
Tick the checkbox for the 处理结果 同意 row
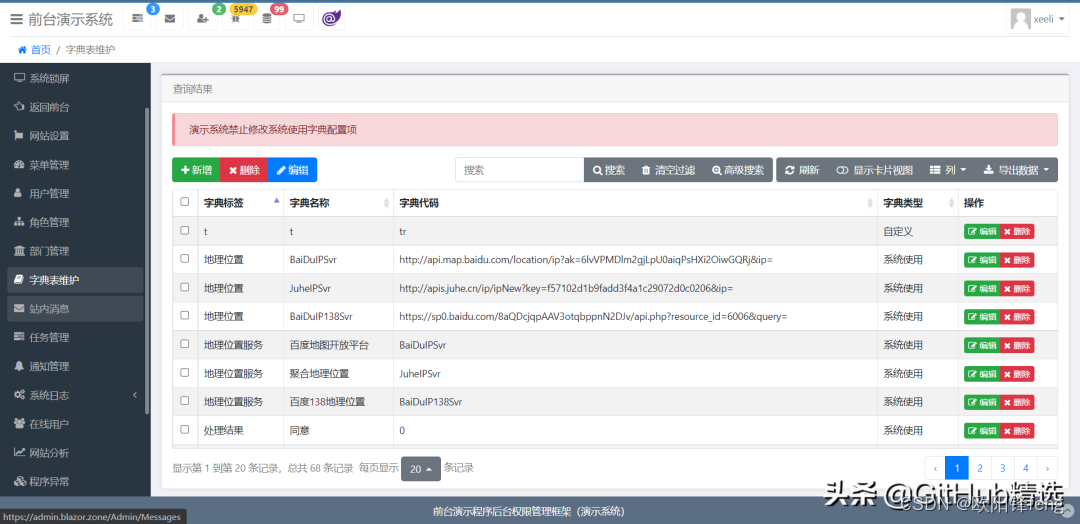[185, 429]
